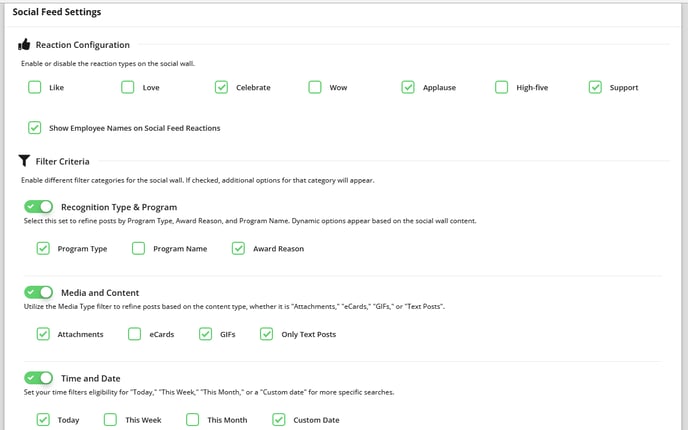
Task: Check the Program Name filter box
Action: coord(139,248)
